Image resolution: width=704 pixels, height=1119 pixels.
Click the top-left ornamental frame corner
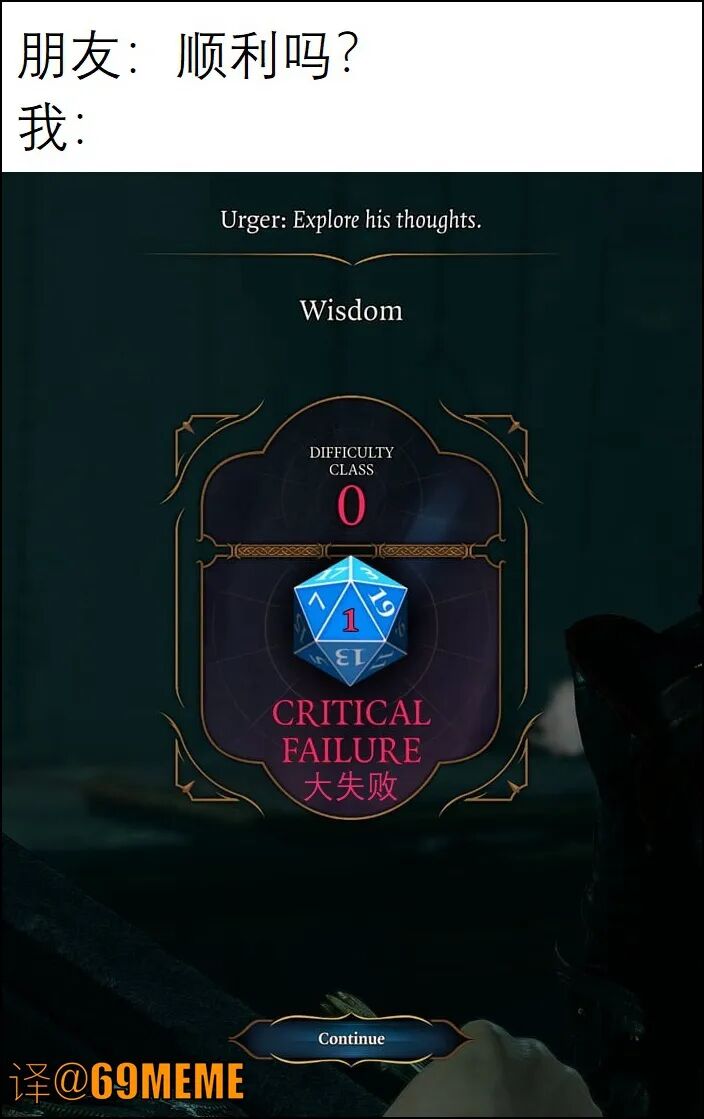(x=207, y=442)
